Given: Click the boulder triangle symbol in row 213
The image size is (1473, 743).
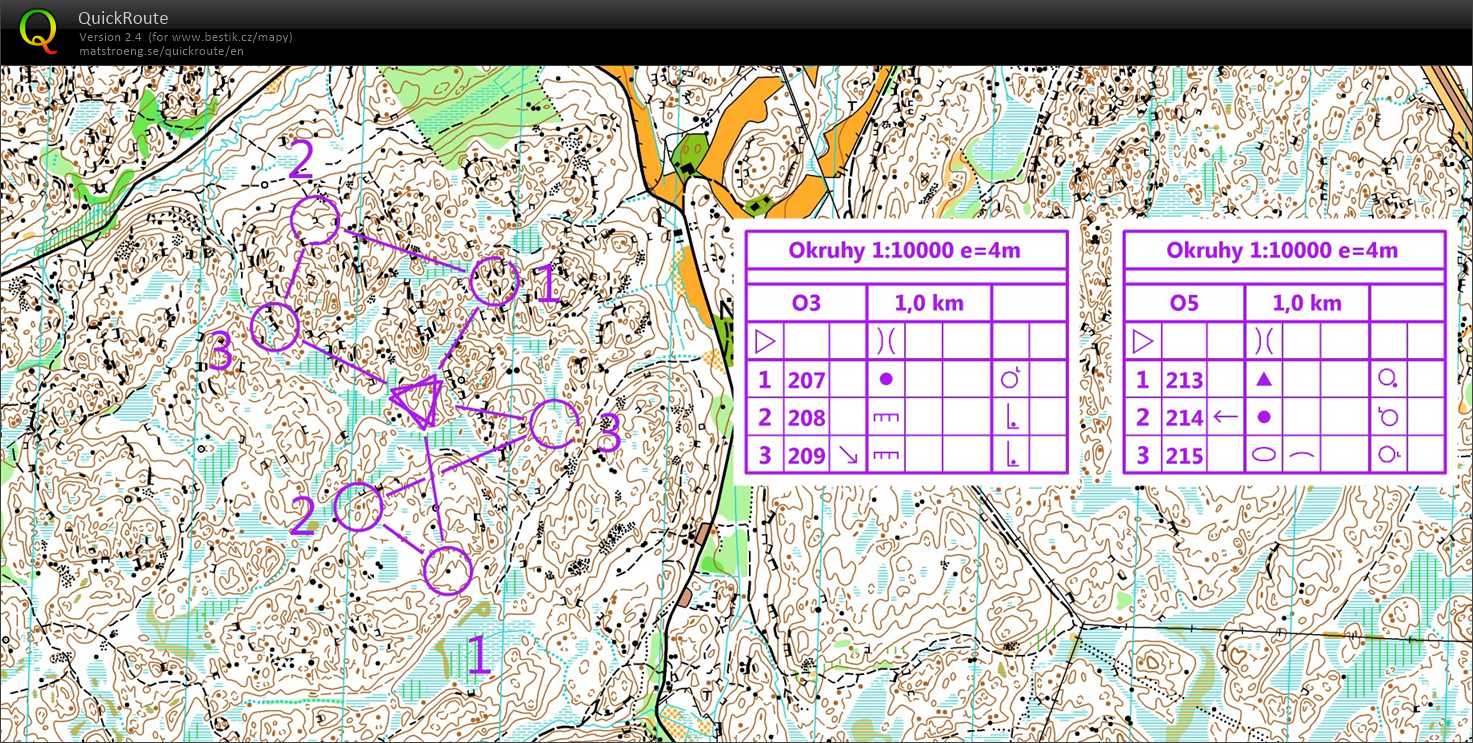Looking at the screenshot, I should [1263, 380].
